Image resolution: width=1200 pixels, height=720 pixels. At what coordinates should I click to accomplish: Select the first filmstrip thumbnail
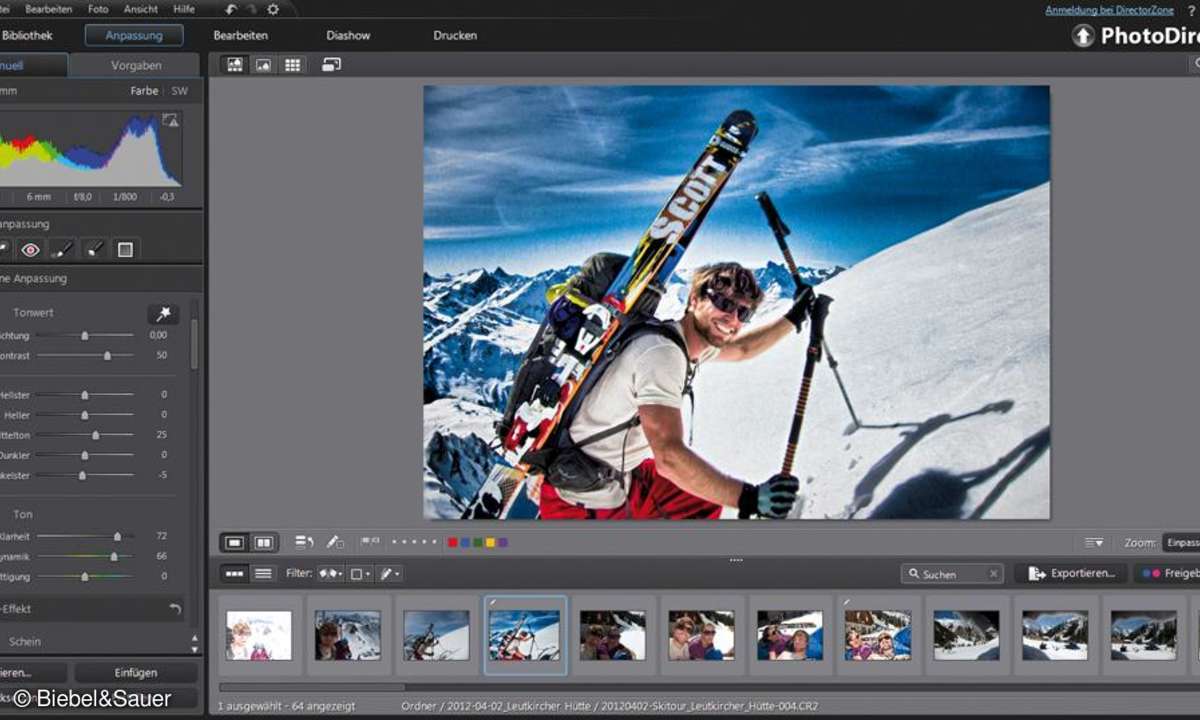(259, 635)
